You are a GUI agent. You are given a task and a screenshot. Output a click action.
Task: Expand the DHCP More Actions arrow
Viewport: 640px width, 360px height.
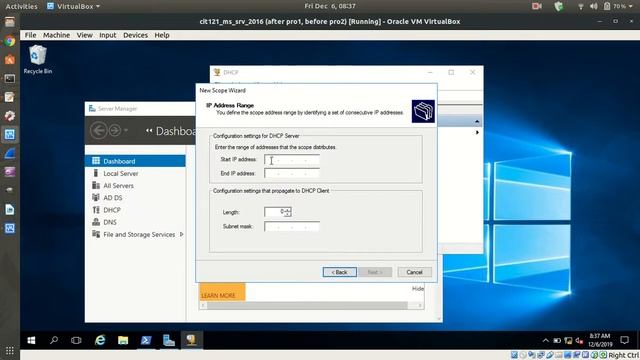pyautogui.click(x=477, y=132)
